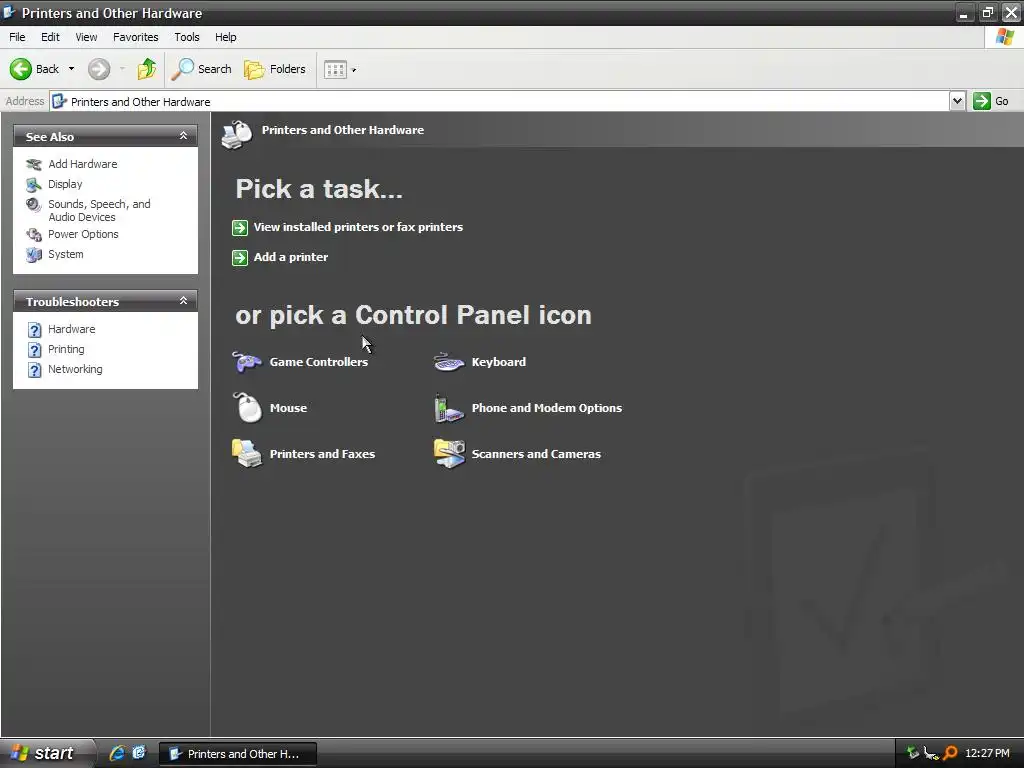Click the magnifier tray icon
The width and height of the screenshot is (1024, 768).
click(950, 754)
